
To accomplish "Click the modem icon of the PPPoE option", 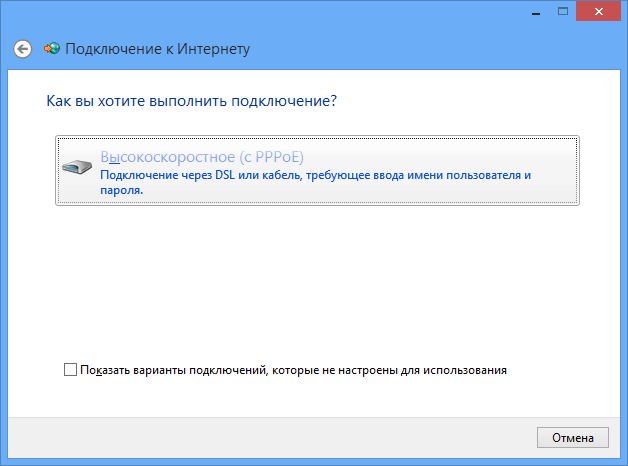I will pyautogui.click(x=77, y=167).
